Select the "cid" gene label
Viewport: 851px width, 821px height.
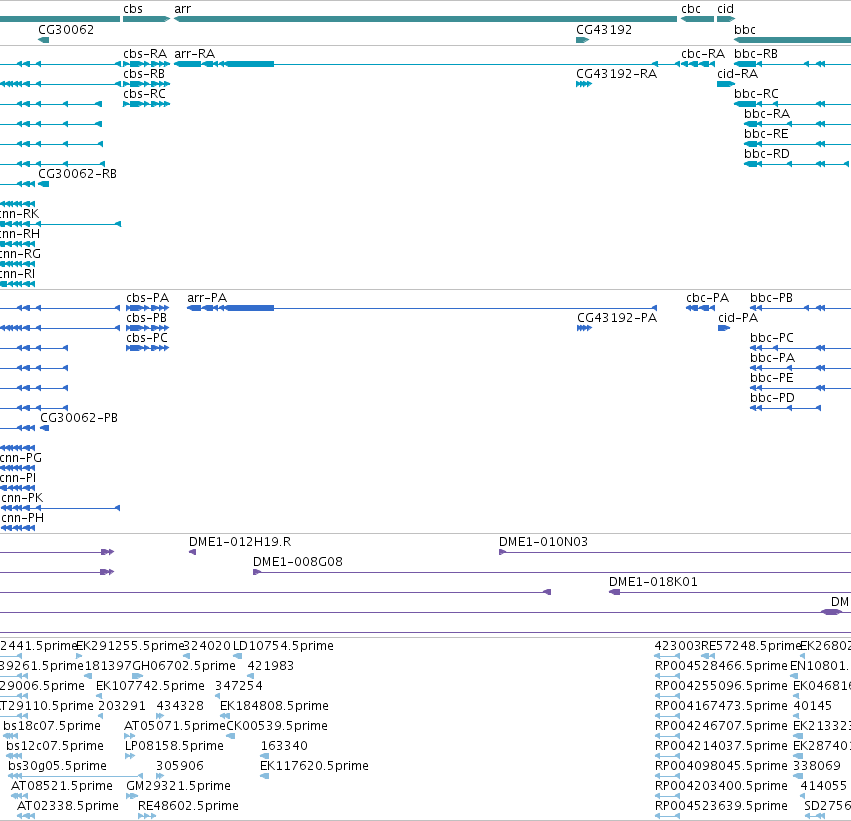click(726, 9)
